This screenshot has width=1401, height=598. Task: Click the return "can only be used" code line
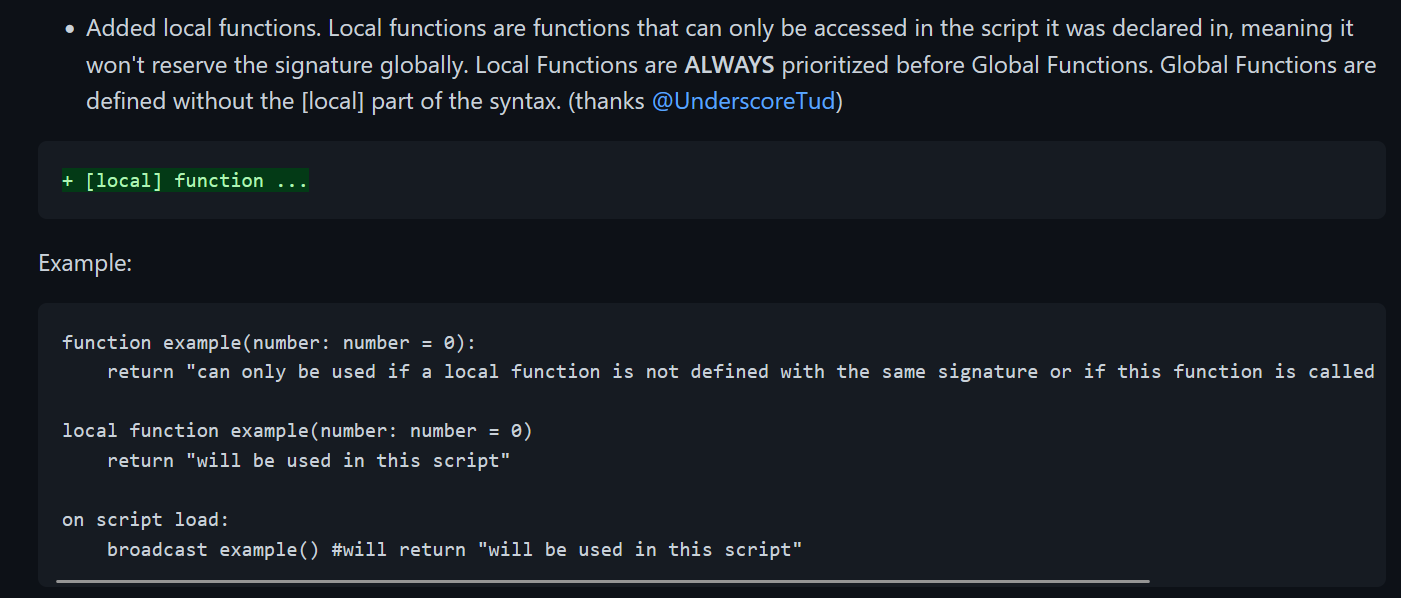(741, 372)
